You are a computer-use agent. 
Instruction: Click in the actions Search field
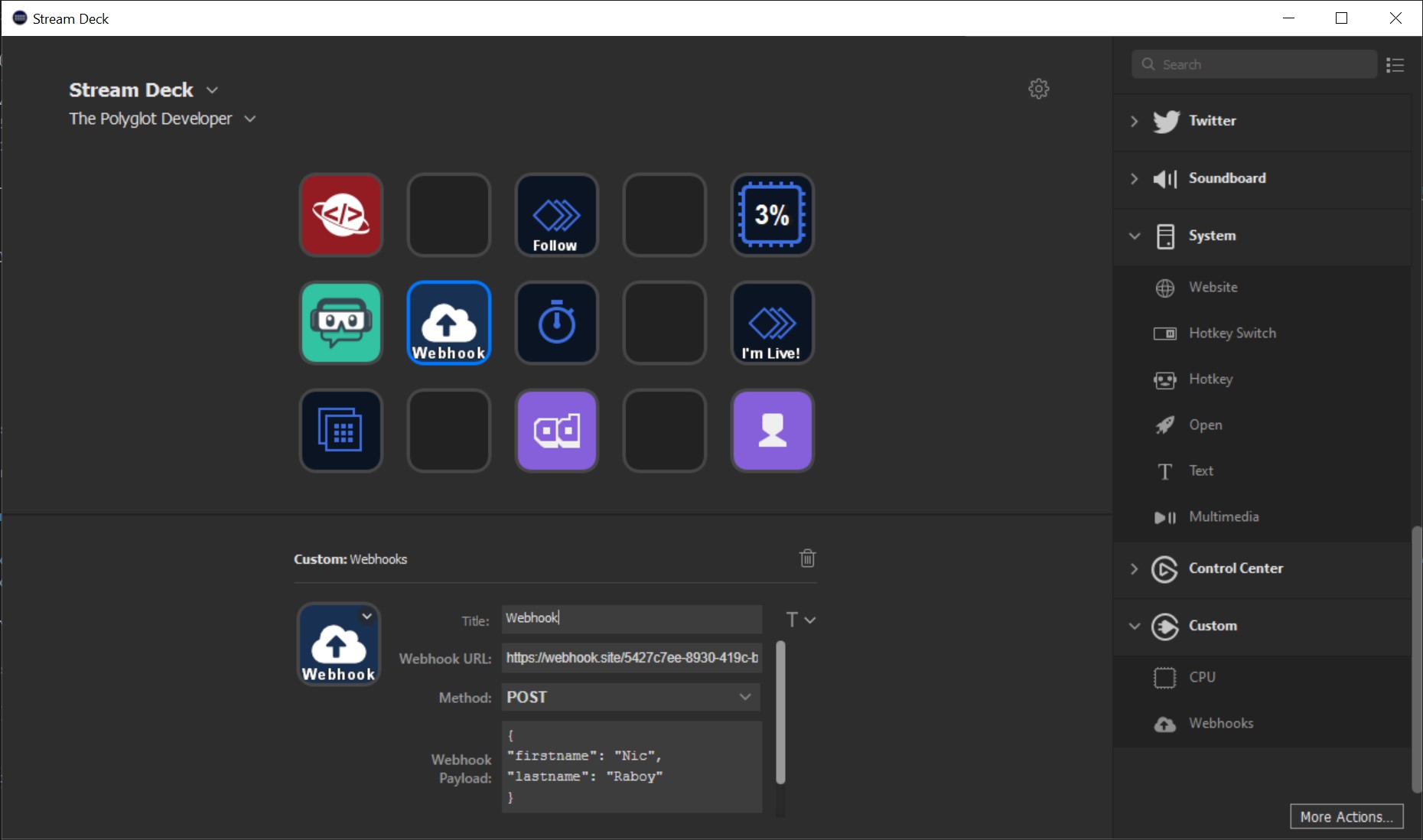(x=1255, y=64)
